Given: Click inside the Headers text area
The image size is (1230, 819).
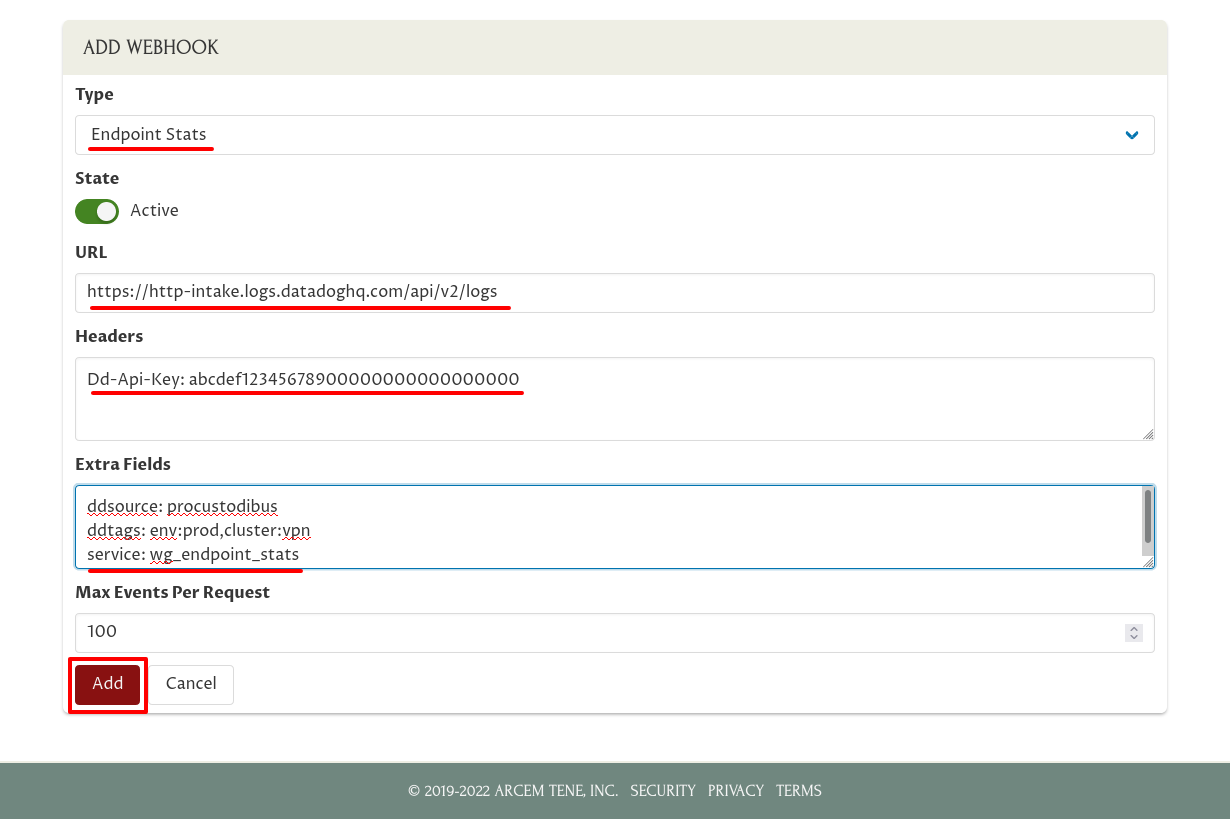Looking at the screenshot, I should 614,399.
